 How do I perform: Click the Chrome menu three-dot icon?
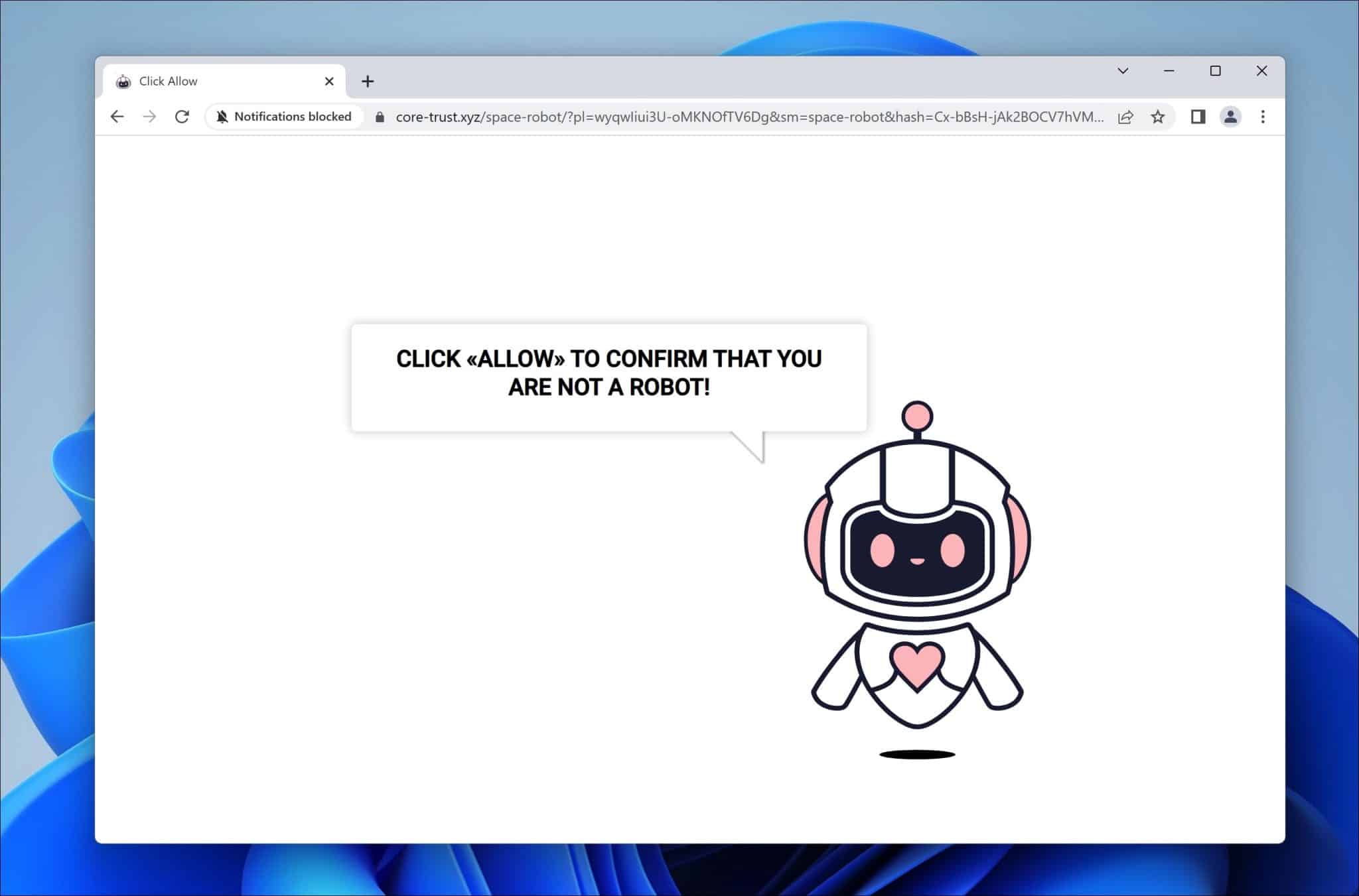1263,117
